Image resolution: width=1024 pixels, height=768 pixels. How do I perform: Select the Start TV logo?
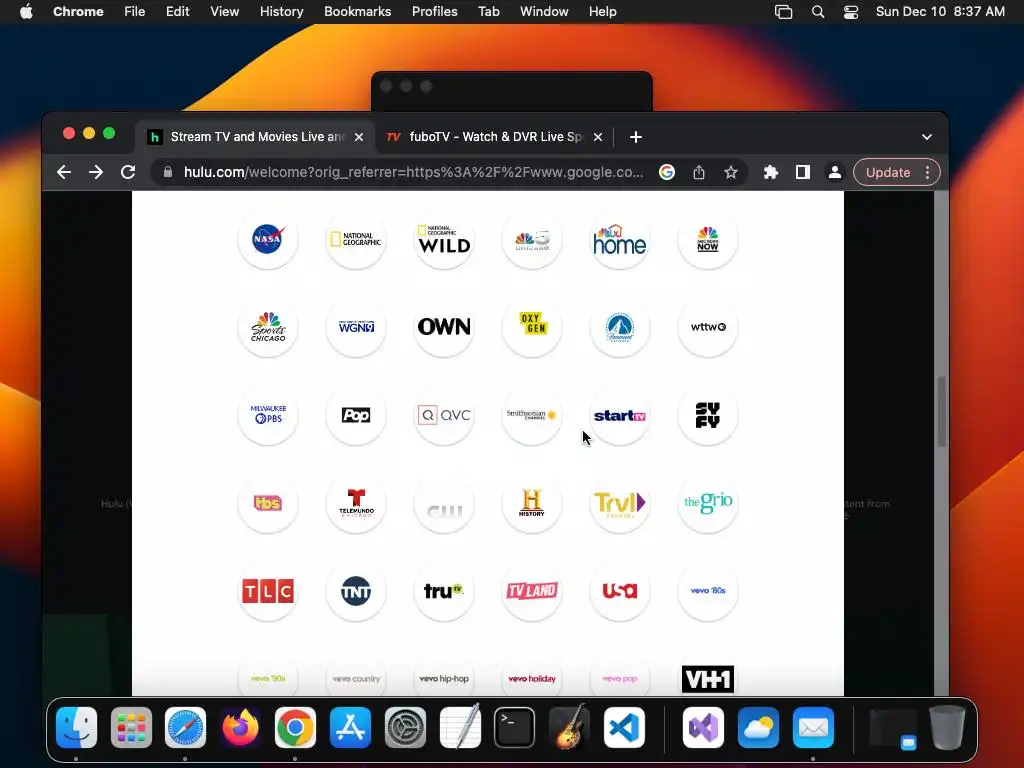620,415
